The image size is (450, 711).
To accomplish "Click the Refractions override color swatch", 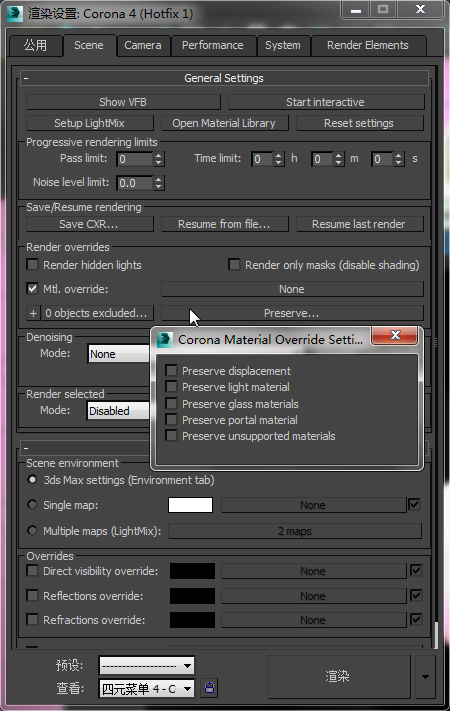I will 192,620.
